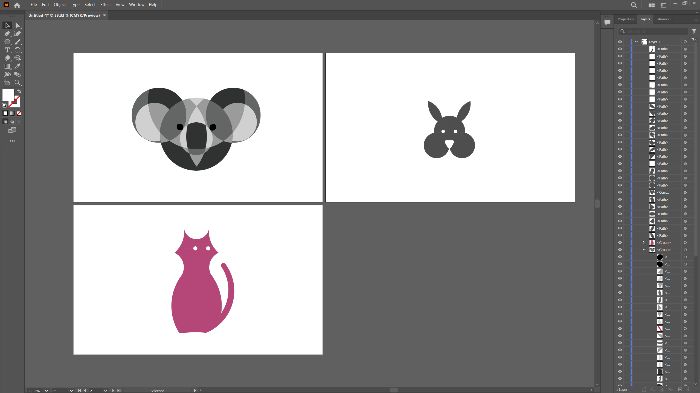Switch to the Libraries panel tab

(663, 19)
